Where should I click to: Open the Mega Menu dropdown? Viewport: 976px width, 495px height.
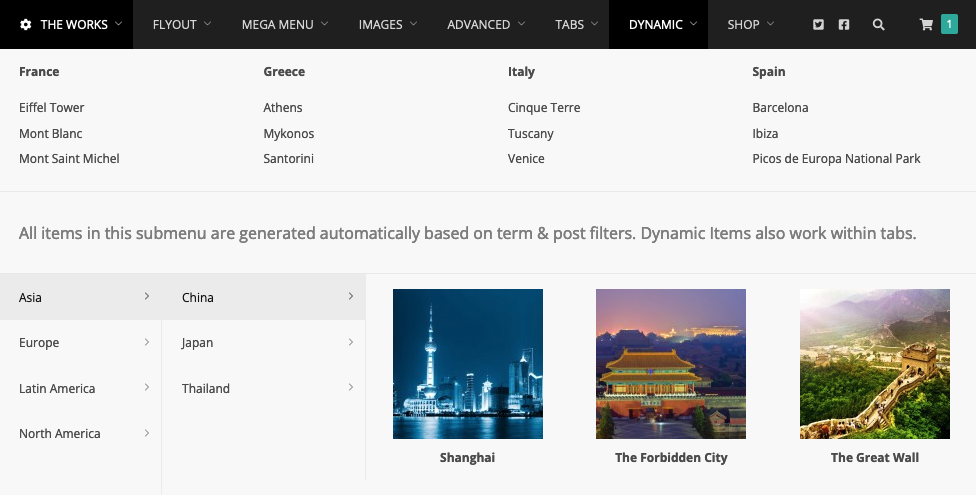[x=285, y=24]
